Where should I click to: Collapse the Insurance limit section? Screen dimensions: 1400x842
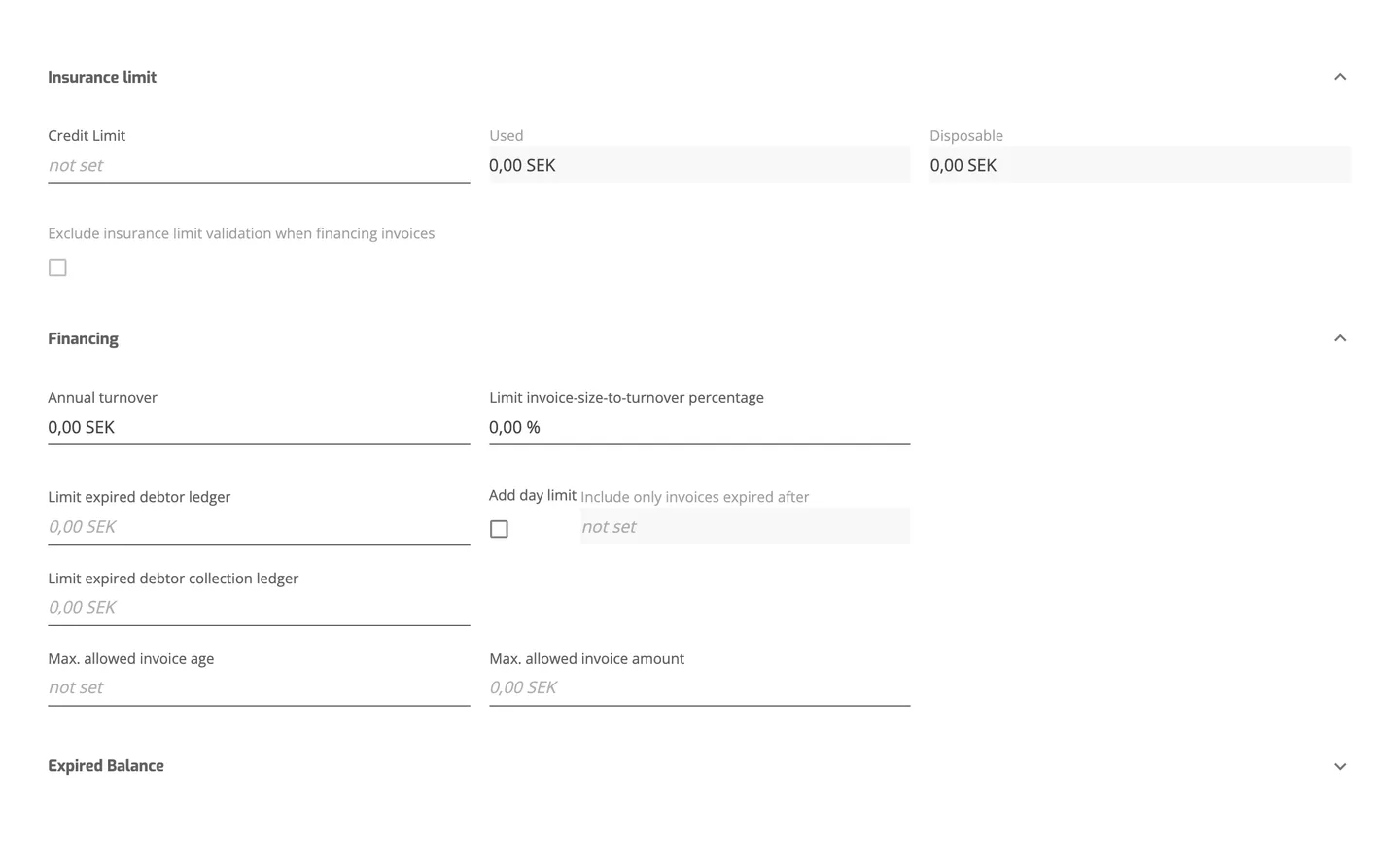1340,77
